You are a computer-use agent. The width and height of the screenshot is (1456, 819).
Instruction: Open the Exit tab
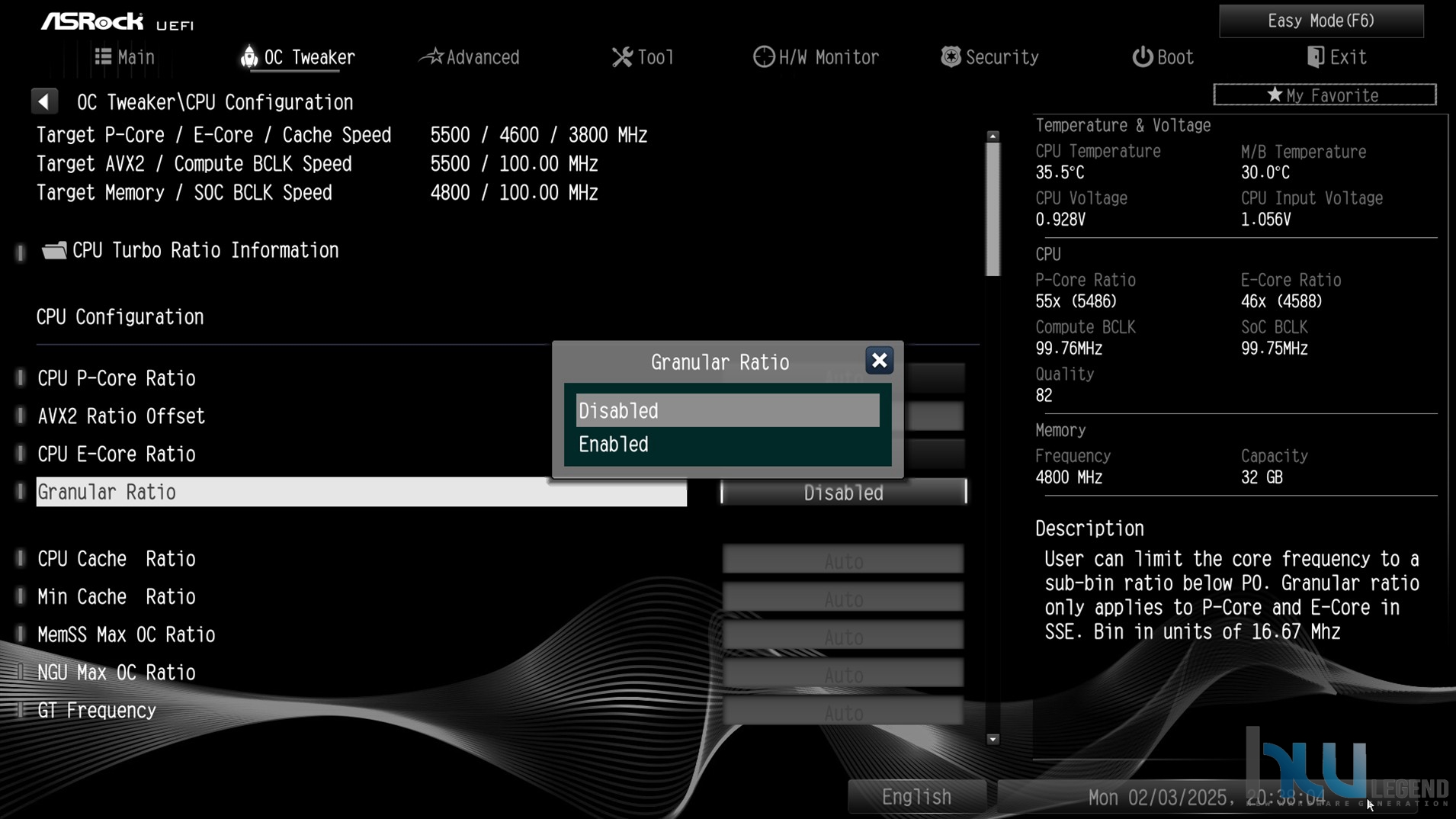1336,57
